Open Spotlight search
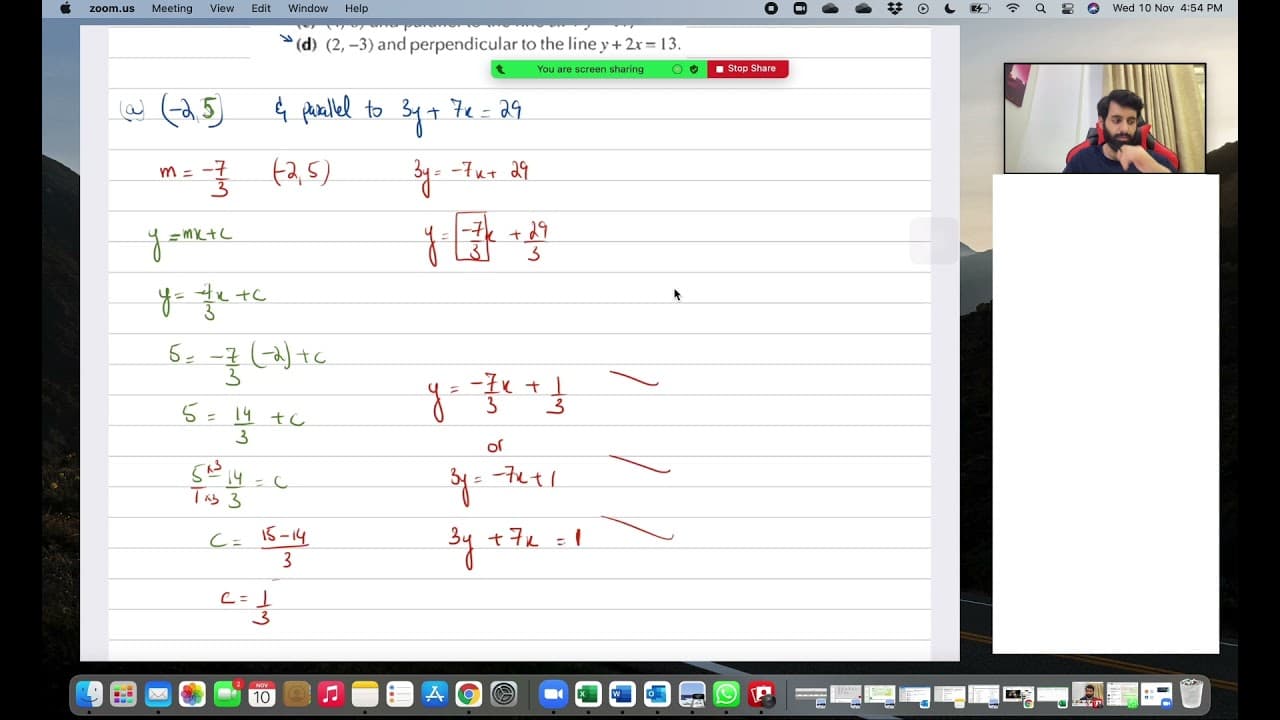The image size is (1280, 720). coord(1041,8)
